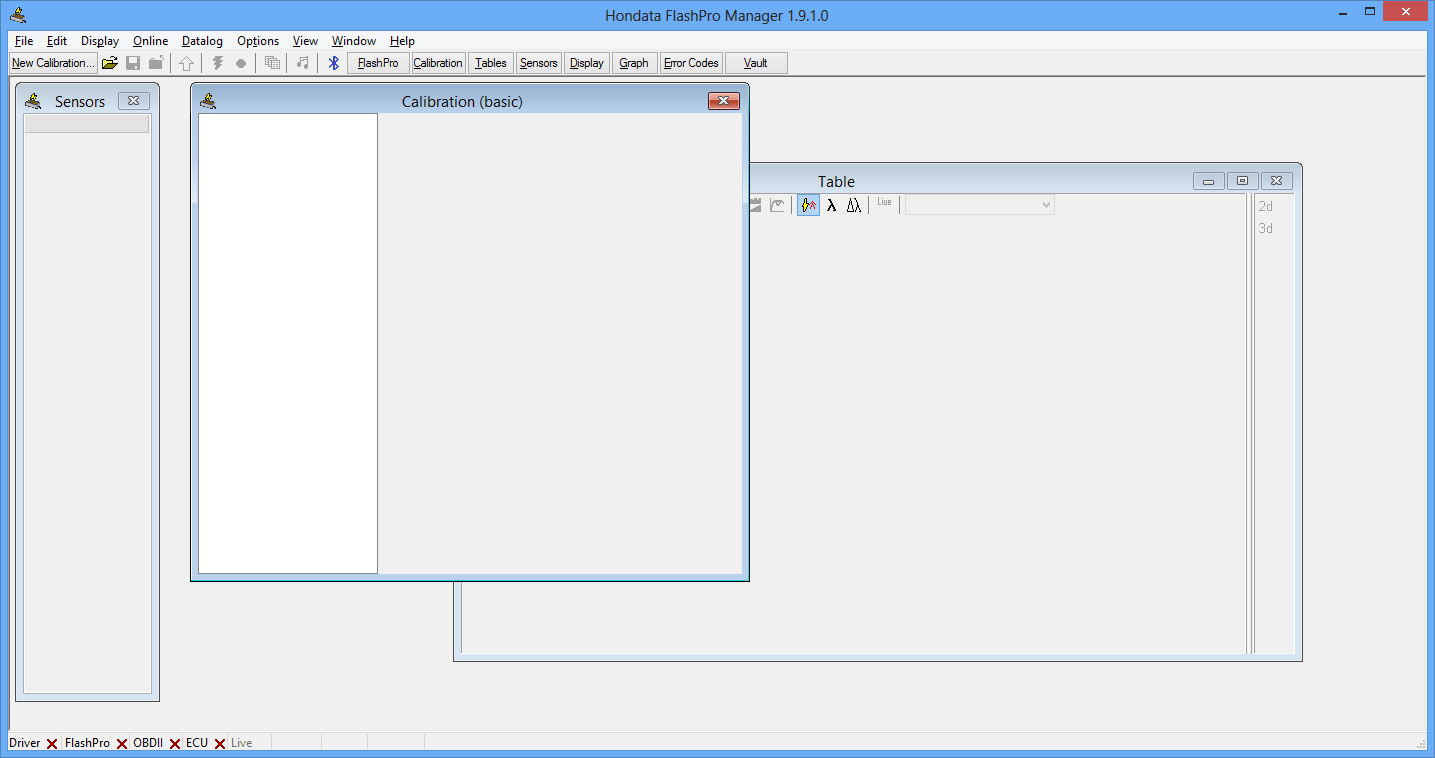This screenshot has width=1435, height=758.
Task: Click the white tree pane in Calibration window
Action: 288,343
